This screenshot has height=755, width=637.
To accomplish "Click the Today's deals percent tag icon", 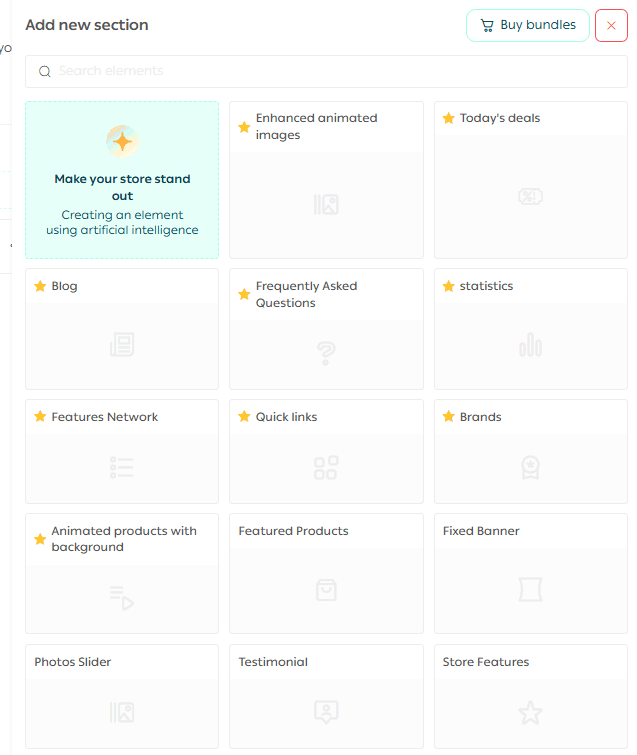I will tap(530, 196).
